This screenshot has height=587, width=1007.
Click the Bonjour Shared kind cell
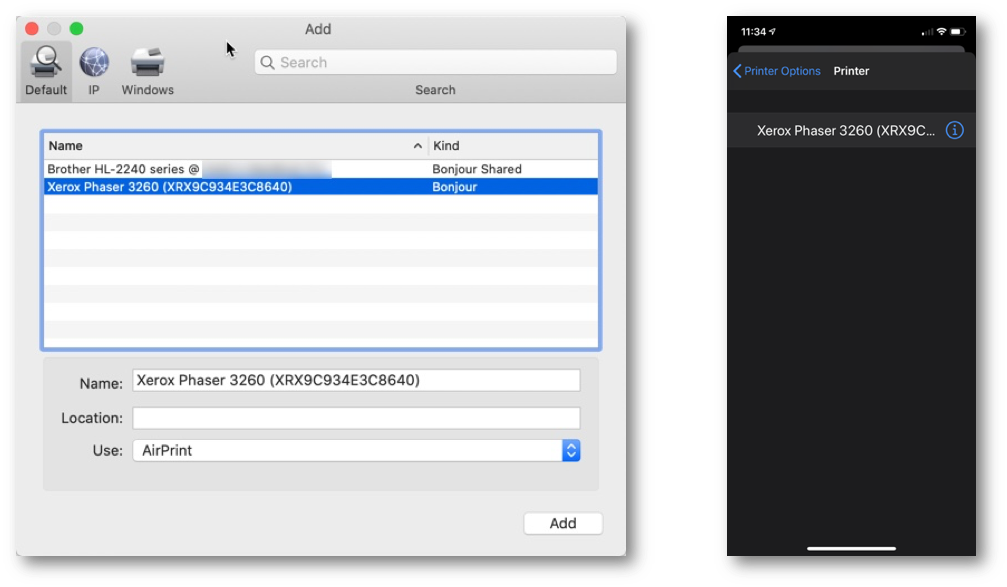pos(477,169)
